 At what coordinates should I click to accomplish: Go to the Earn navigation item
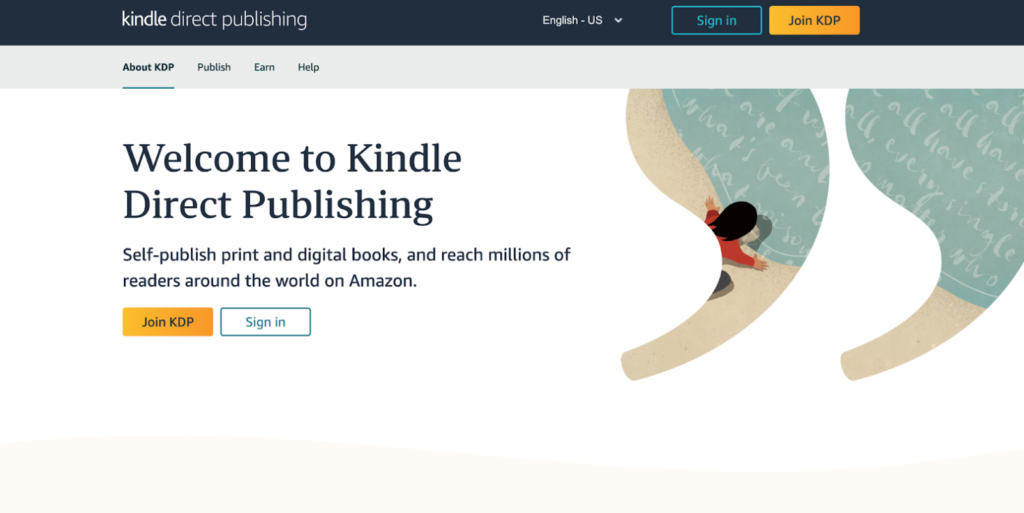coord(264,67)
